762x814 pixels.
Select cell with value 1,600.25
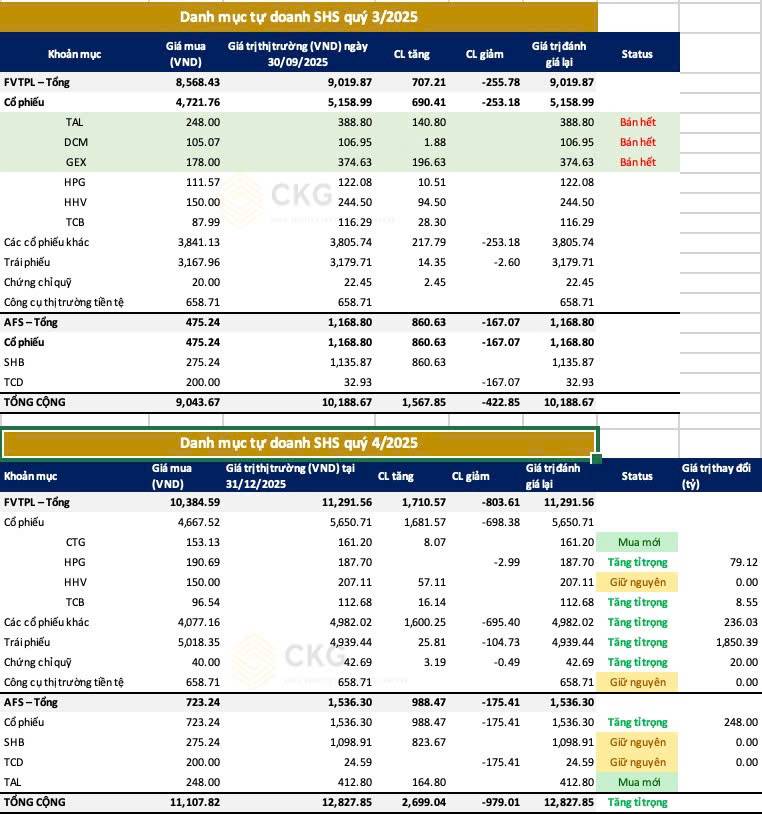pos(425,622)
